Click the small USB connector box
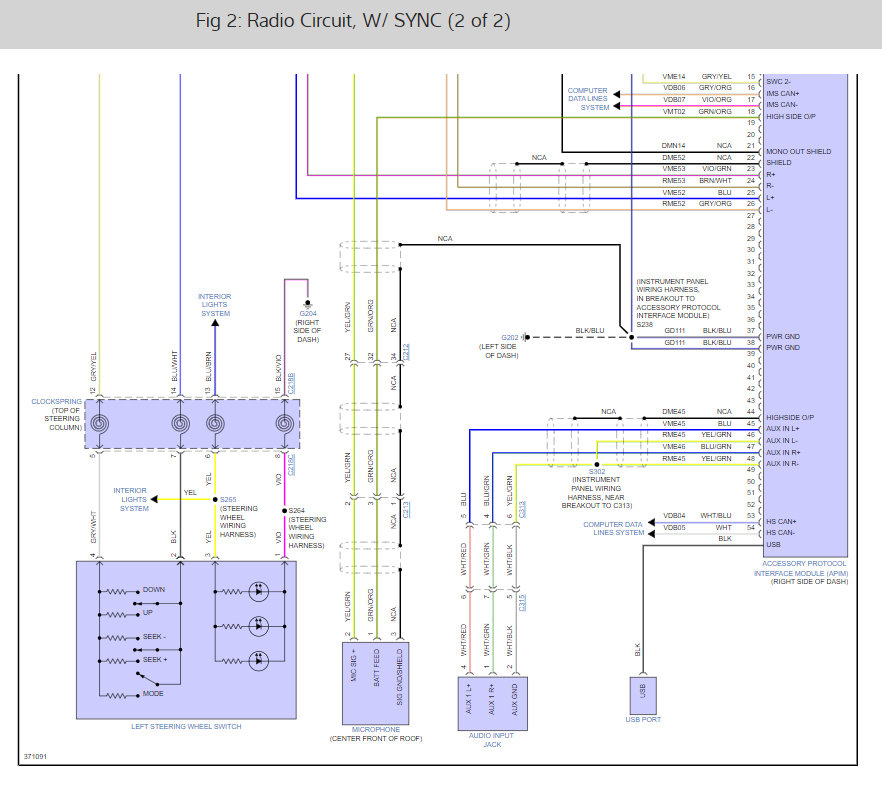 pyautogui.click(x=643, y=696)
